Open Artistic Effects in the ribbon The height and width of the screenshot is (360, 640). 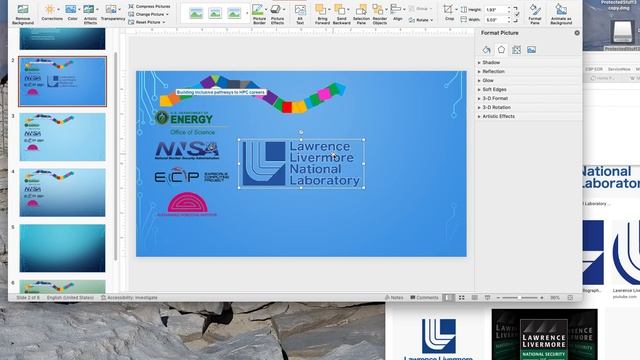tap(90, 14)
